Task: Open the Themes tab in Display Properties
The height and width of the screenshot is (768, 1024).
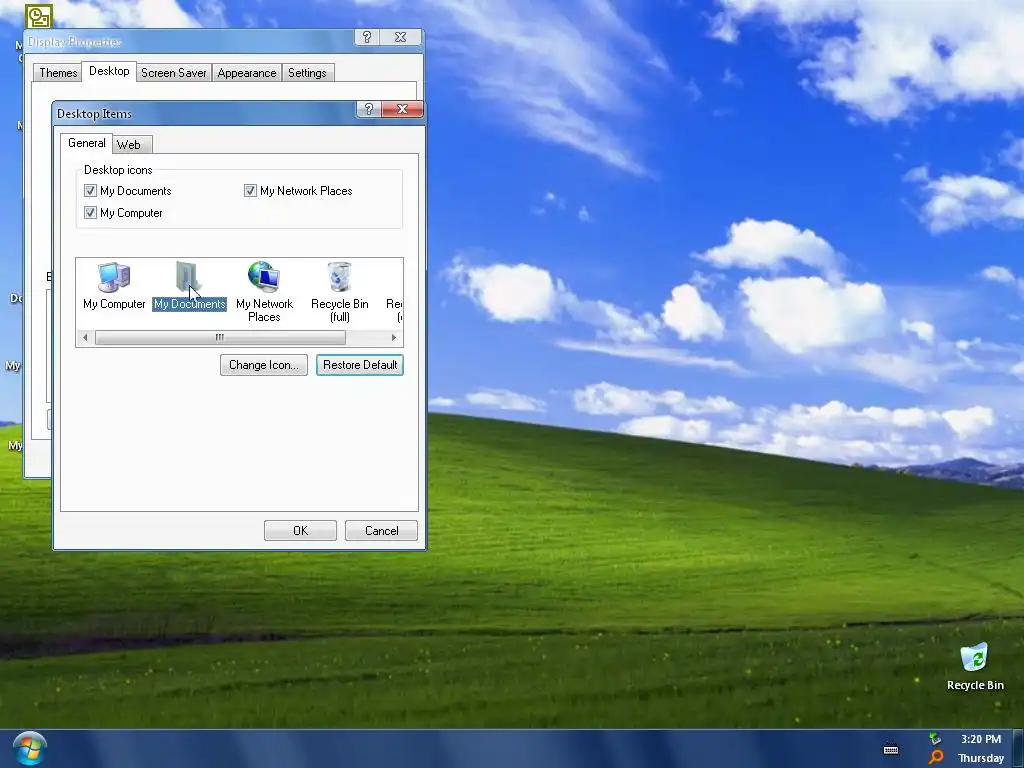Action: click(58, 72)
